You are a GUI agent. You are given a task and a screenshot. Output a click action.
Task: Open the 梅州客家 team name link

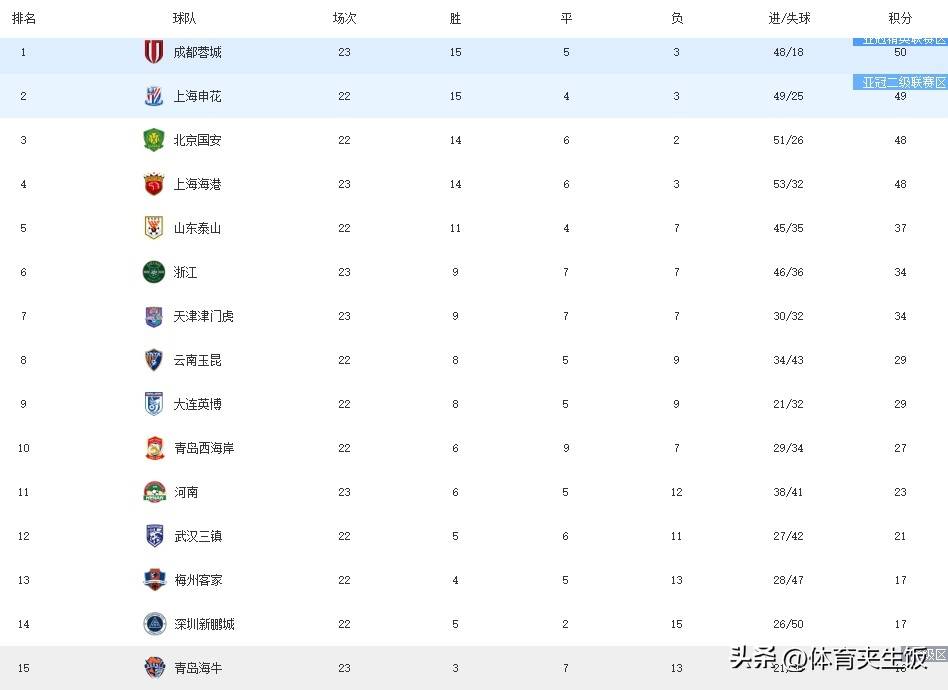[198, 581]
